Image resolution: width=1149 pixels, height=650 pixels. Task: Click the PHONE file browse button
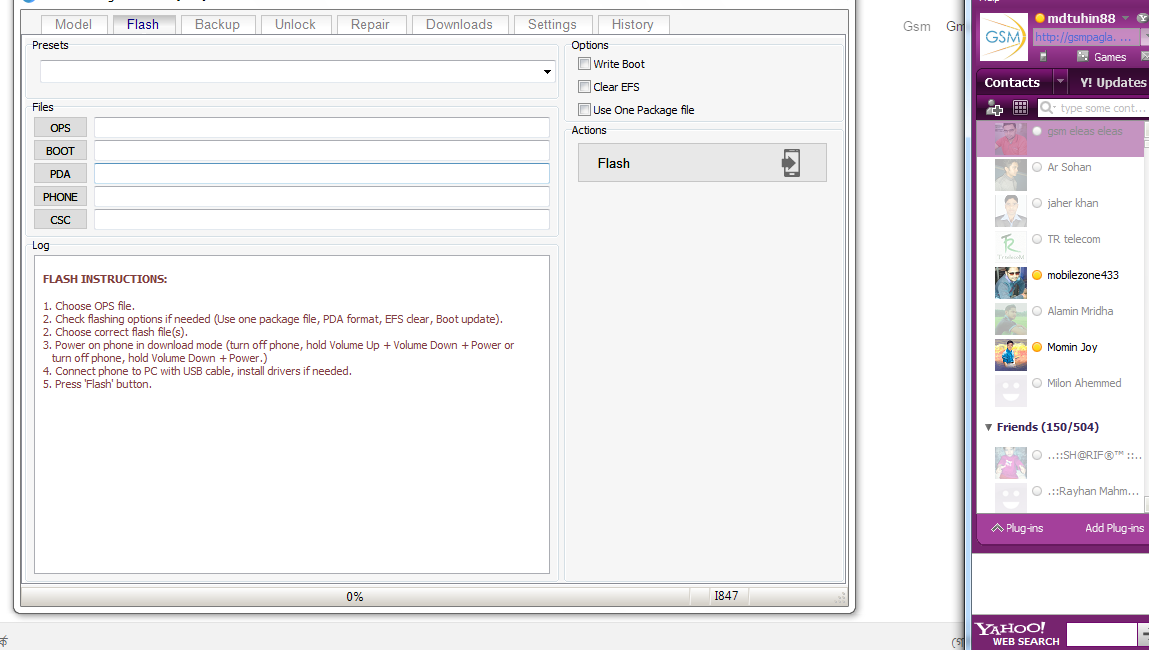[60, 196]
